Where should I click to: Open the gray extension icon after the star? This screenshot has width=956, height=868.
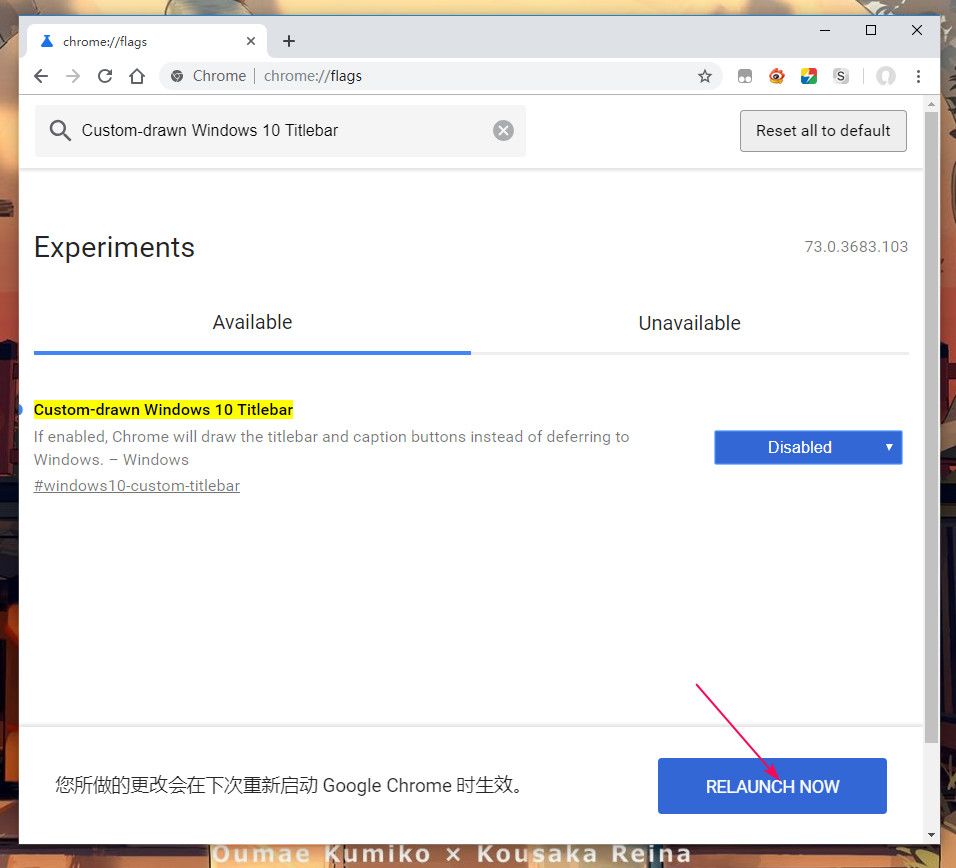tap(744, 76)
